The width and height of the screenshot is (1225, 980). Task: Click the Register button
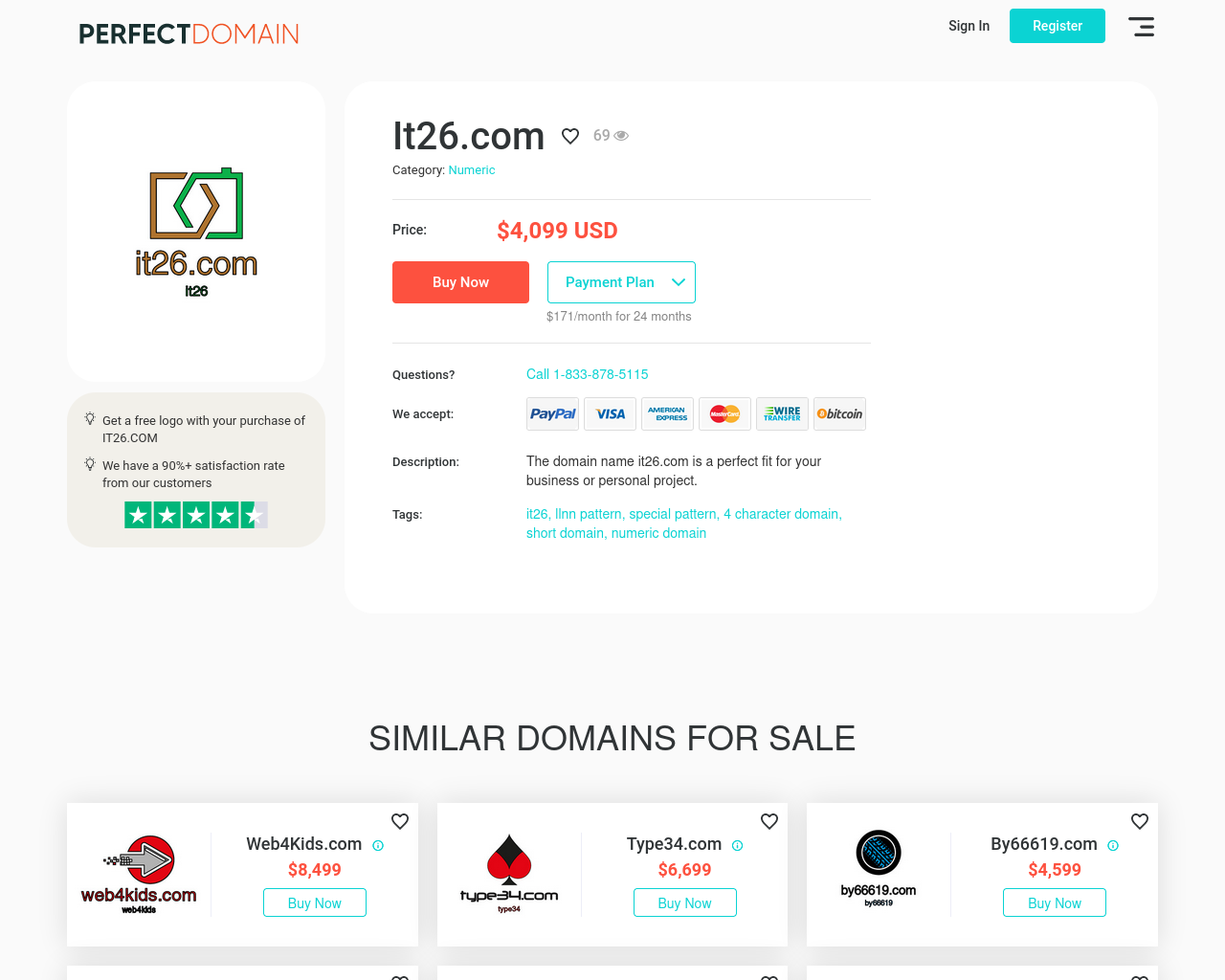[1058, 26]
